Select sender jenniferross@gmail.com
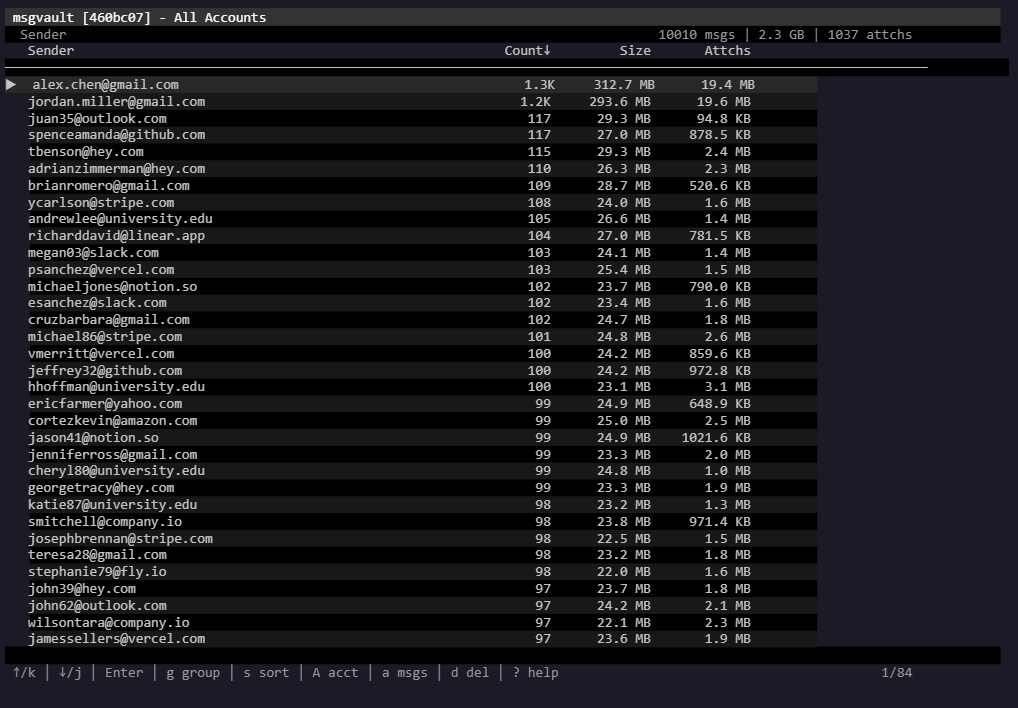The width and height of the screenshot is (1018, 708). point(411,454)
